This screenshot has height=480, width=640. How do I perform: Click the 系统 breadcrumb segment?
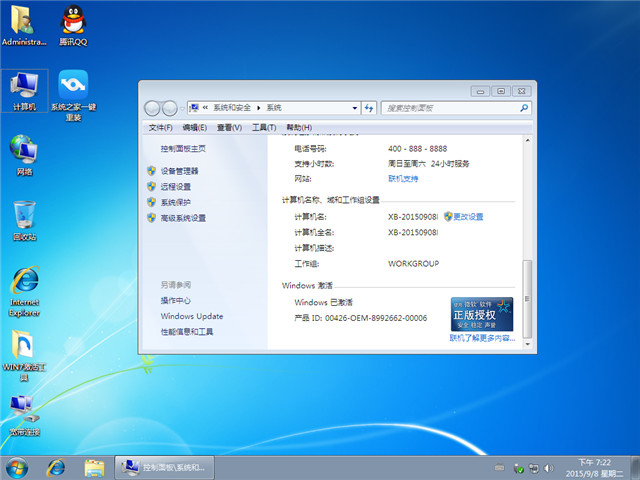tap(274, 108)
